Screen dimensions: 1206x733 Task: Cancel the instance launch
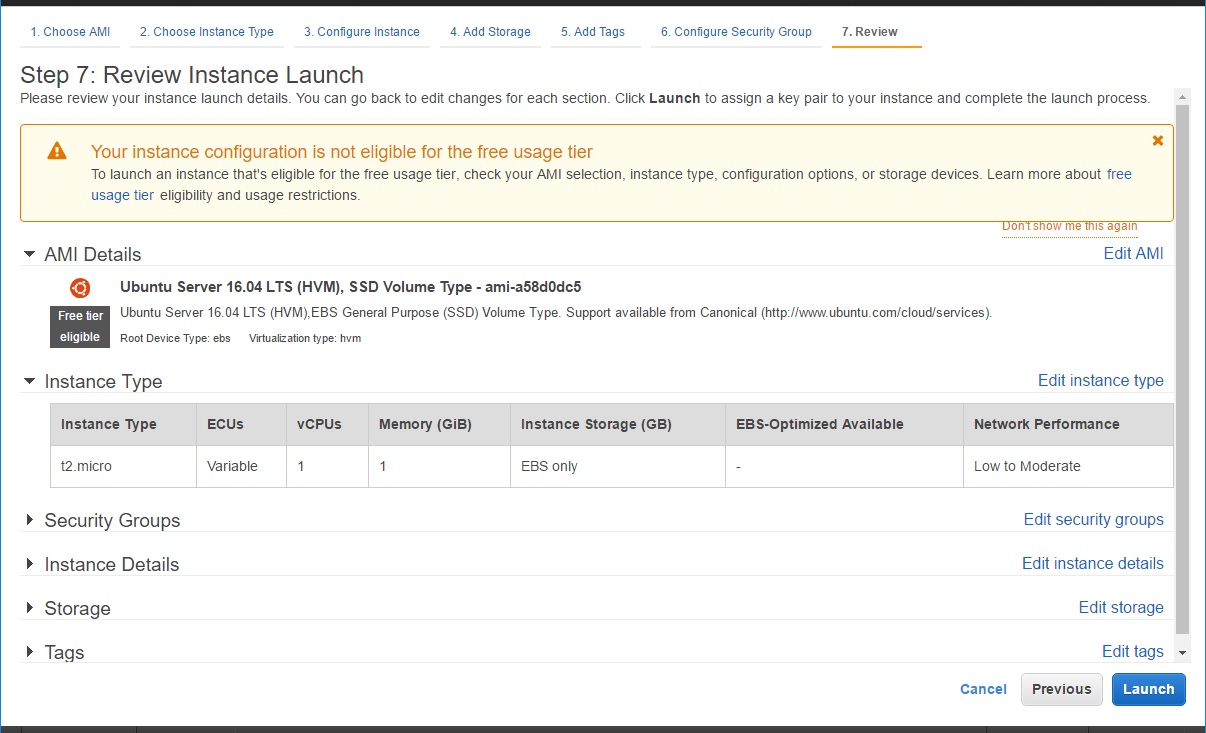[x=983, y=689]
